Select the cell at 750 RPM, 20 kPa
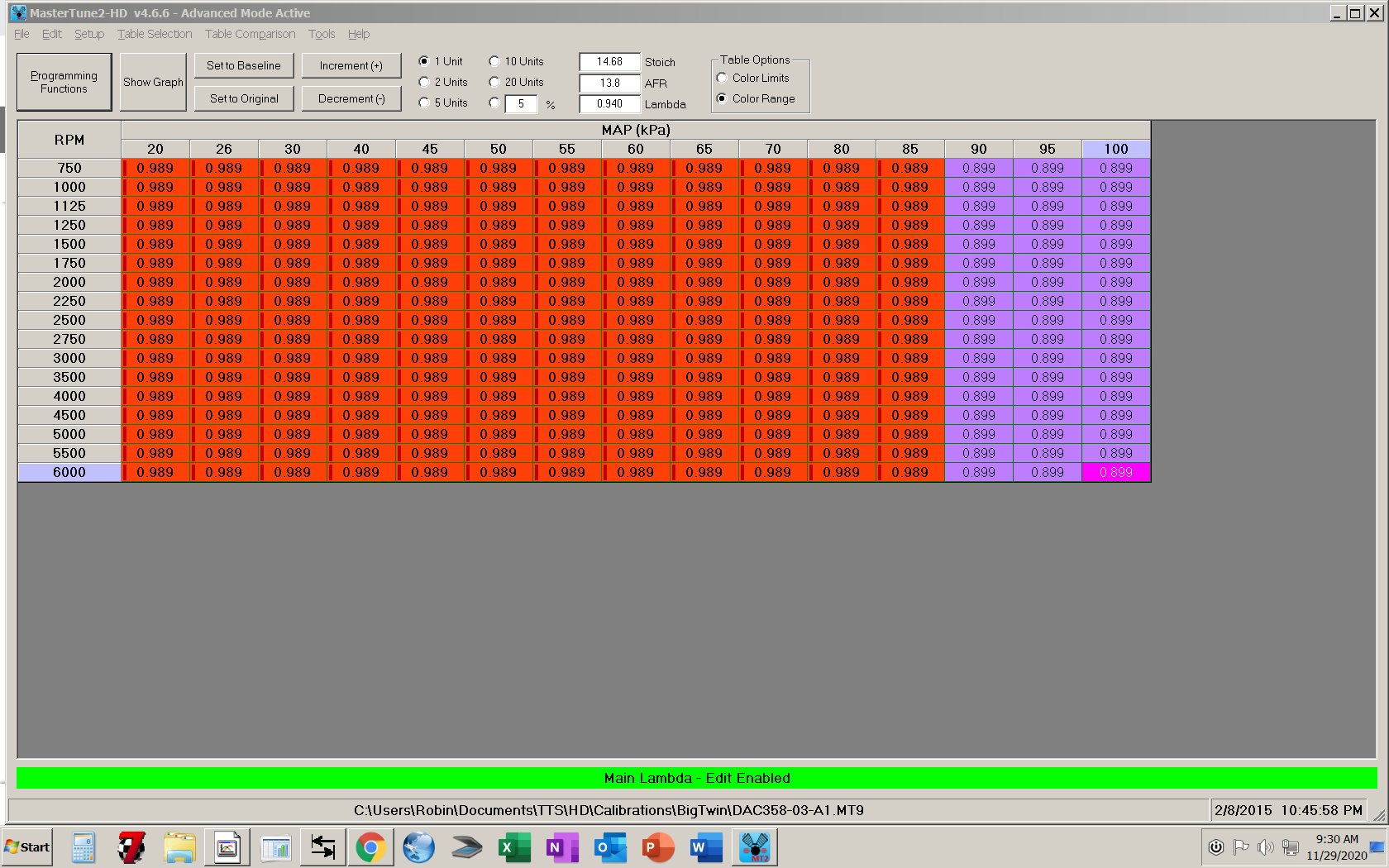 155,169
